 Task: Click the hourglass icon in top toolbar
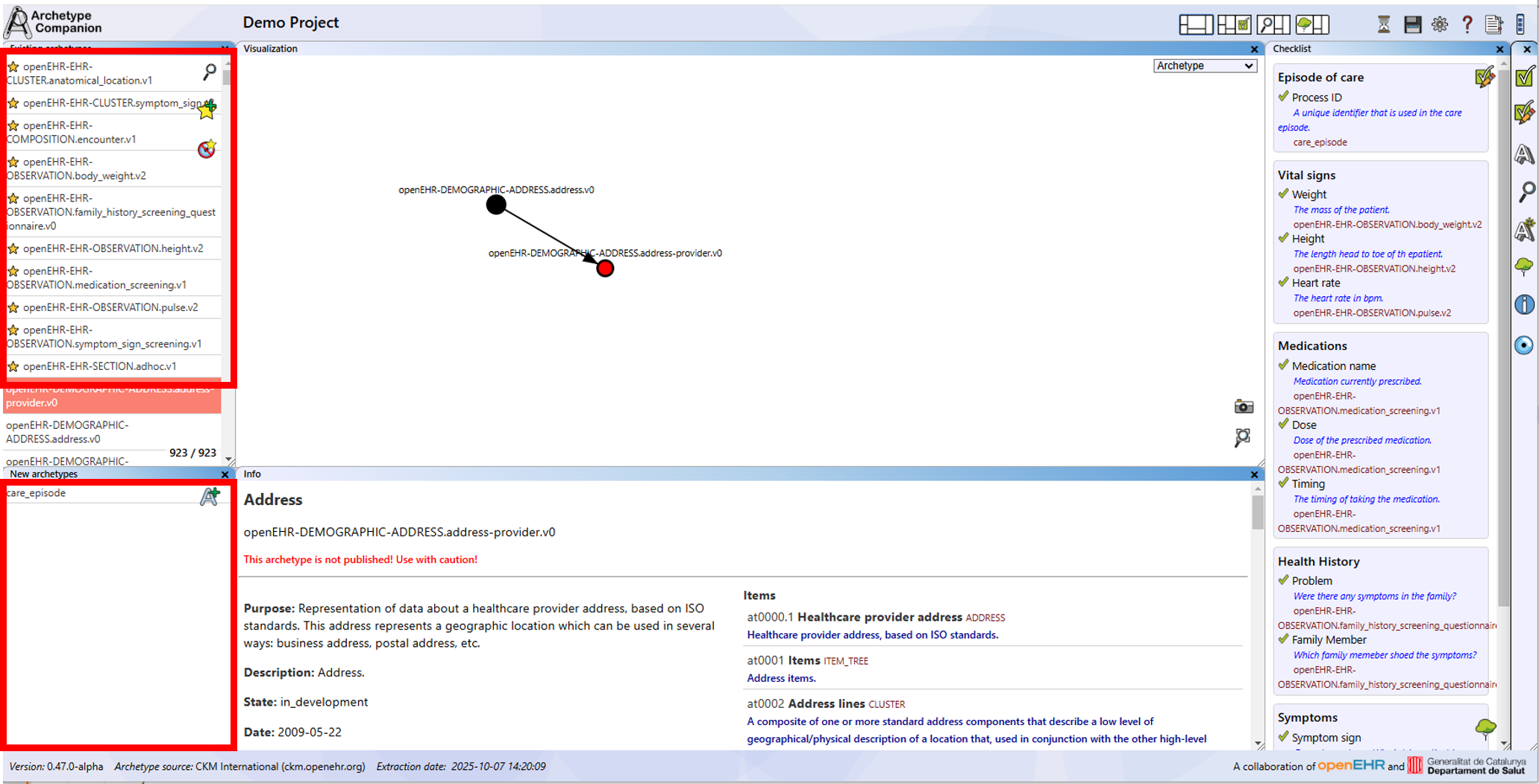[1383, 25]
